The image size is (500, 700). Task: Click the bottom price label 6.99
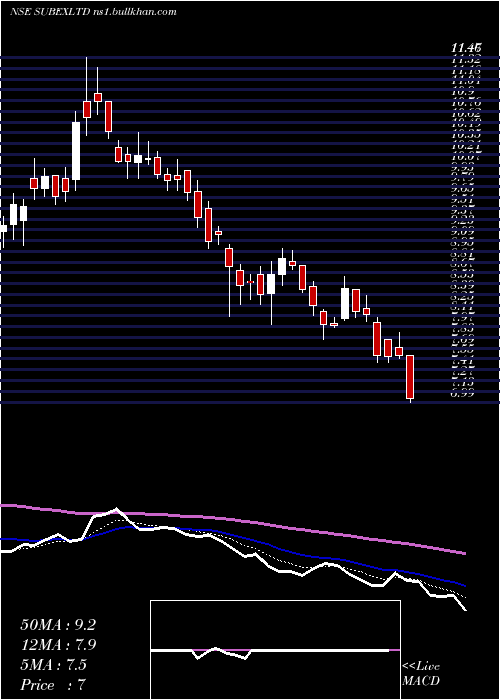tap(462, 393)
